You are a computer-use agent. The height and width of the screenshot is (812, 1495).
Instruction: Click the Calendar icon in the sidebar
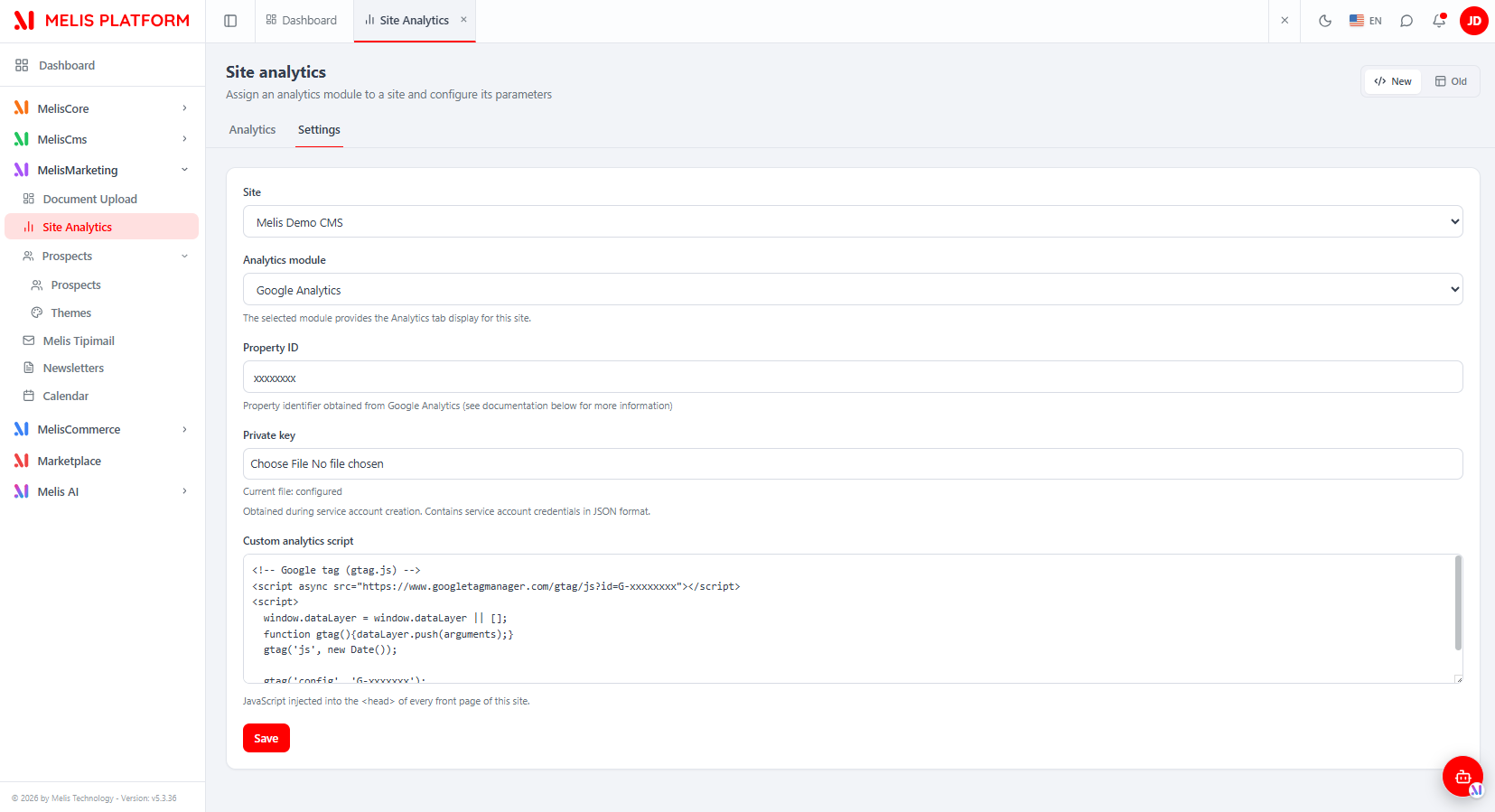click(29, 396)
